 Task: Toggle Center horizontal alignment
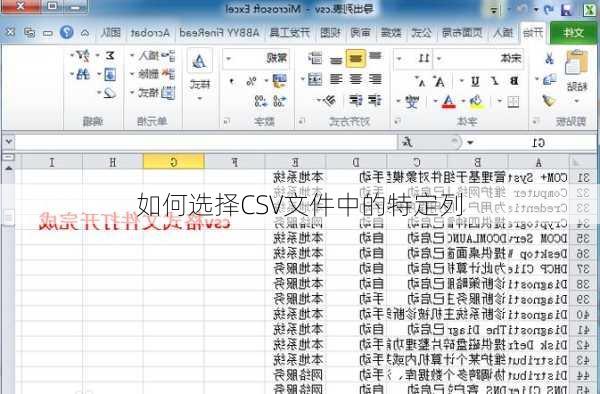pyautogui.click(x=355, y=80)
